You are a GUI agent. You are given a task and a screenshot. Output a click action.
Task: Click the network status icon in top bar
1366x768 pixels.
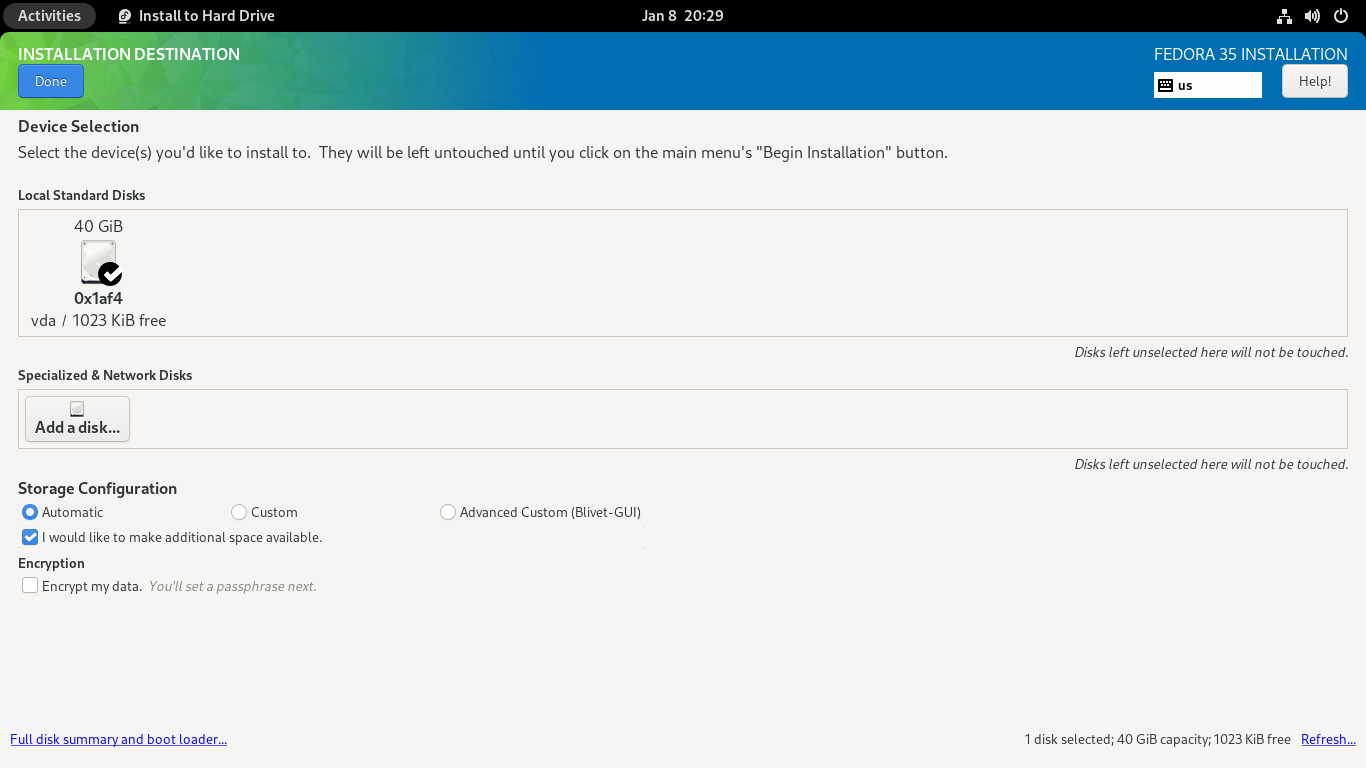pos(1285,16)
